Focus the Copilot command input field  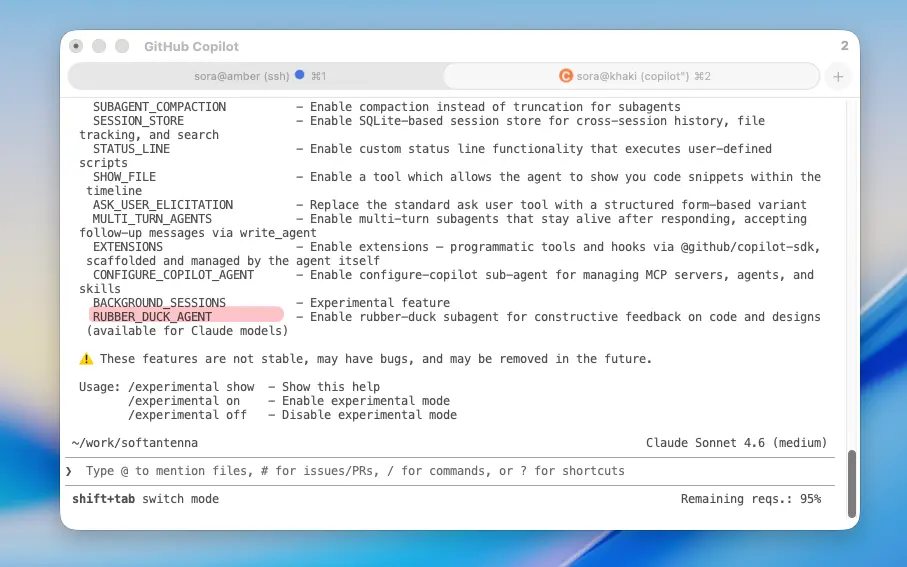pyautogui.click(x=451, y=471)
